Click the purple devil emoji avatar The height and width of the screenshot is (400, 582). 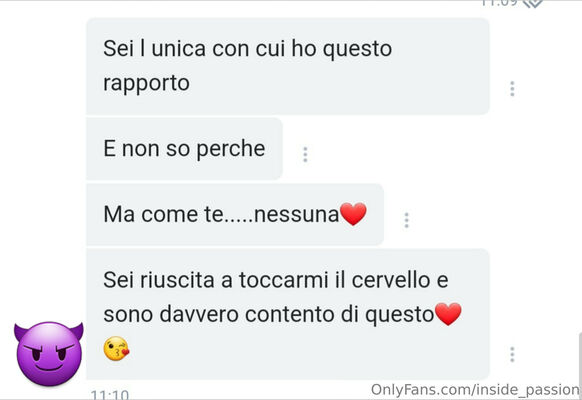(x=49, y=354)
